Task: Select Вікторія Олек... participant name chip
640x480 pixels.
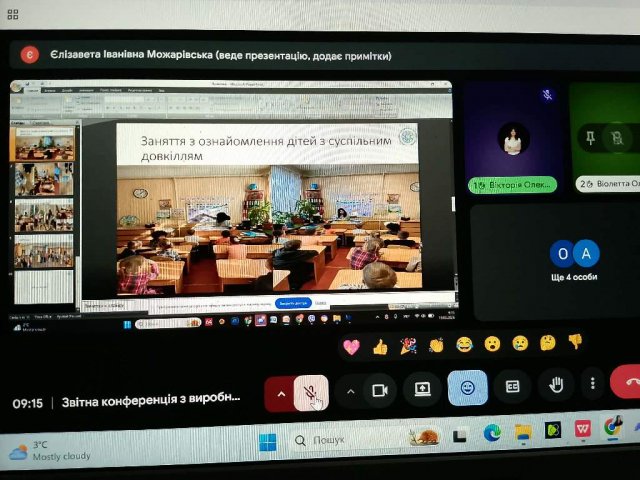Action: tap(513, 185)
